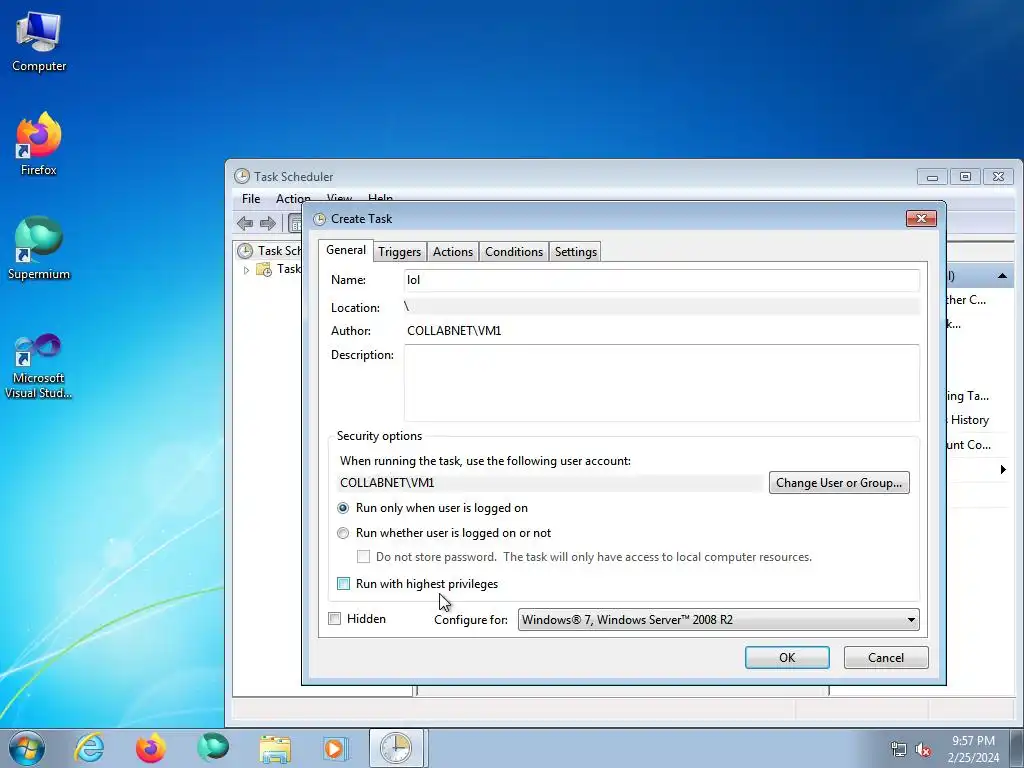Click the Back arrow in Task Scheduler toolbar
This screenshot has height=768, width=1024.
[x=245, y=223]
